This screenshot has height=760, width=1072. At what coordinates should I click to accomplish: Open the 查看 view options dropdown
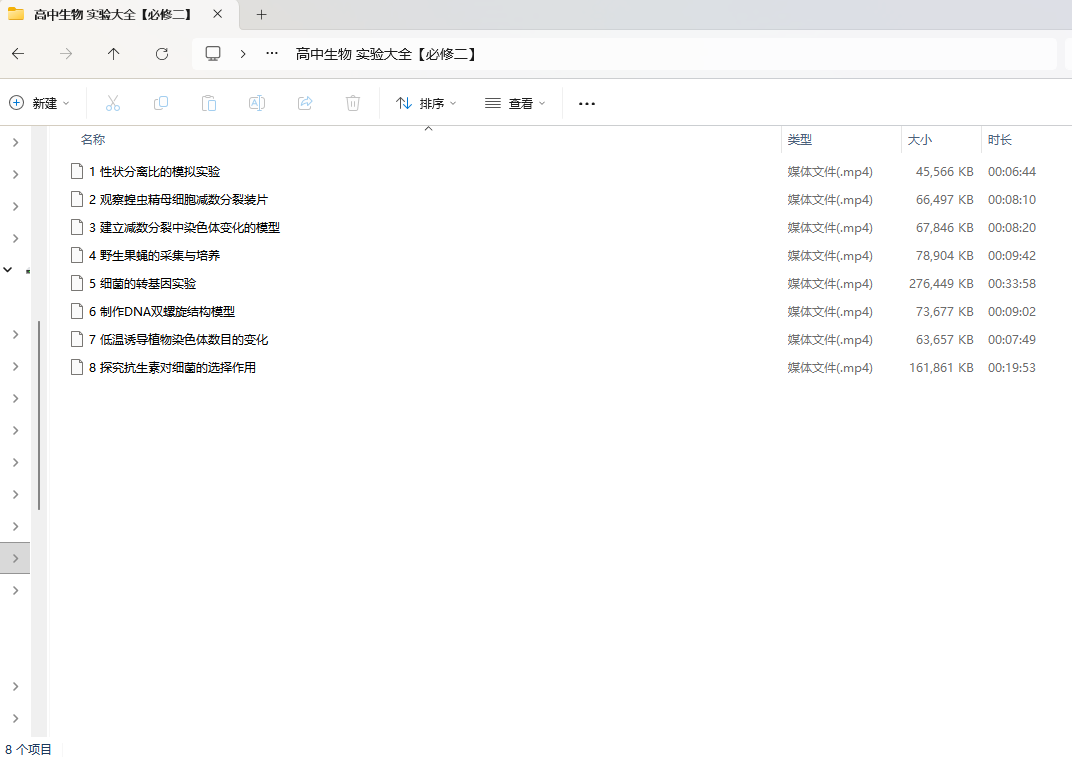pos(516,103)
